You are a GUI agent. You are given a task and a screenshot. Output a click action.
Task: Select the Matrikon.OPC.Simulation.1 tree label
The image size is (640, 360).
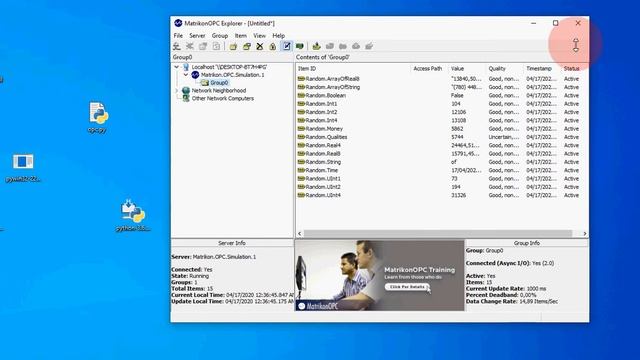232,75
